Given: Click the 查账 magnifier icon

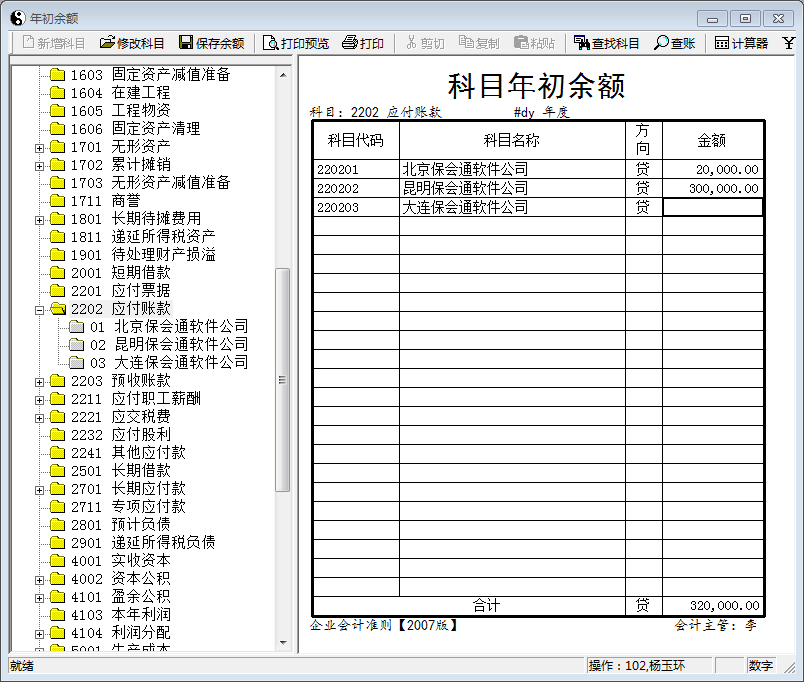Looking at the screenshot, I should point(661,43).
